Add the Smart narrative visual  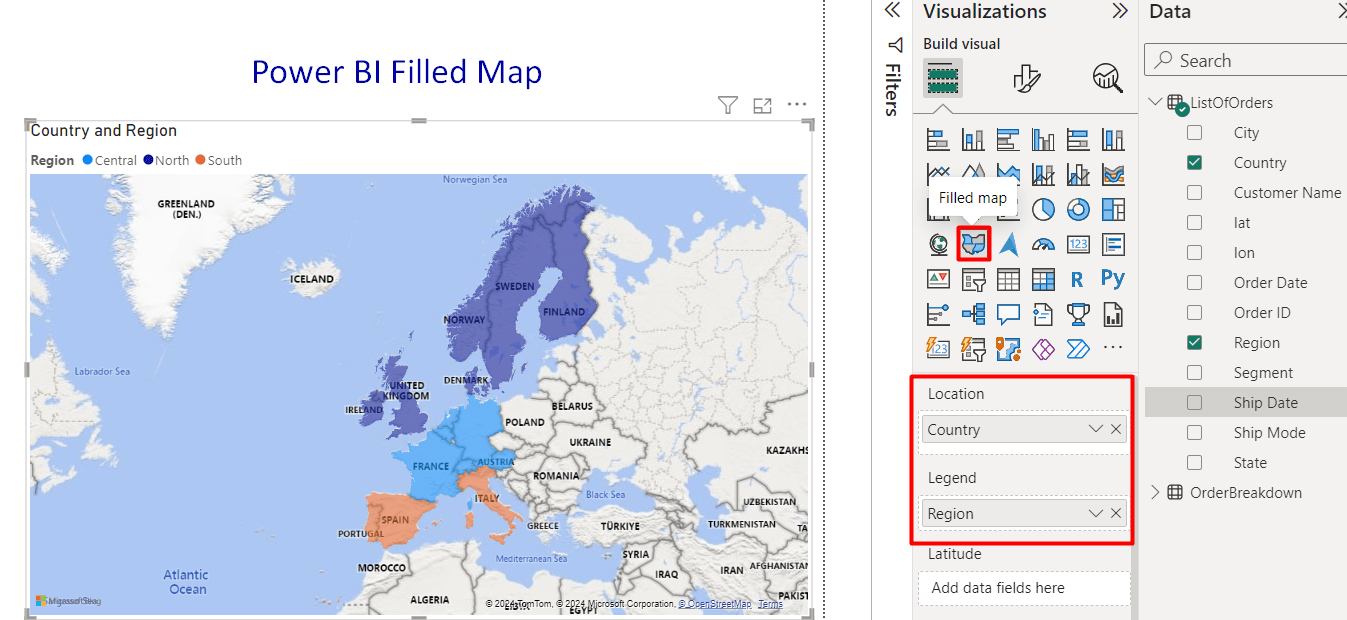(1043, 314)
